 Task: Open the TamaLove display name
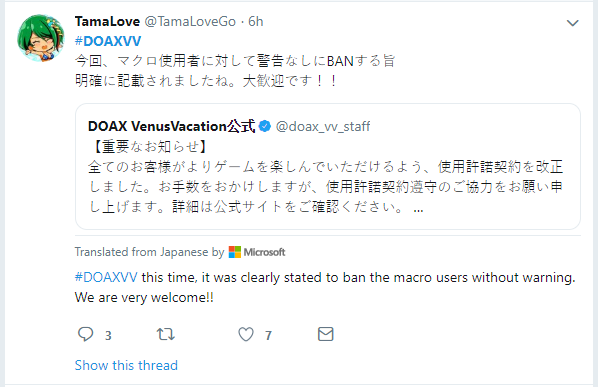click(x=107, y=21)
